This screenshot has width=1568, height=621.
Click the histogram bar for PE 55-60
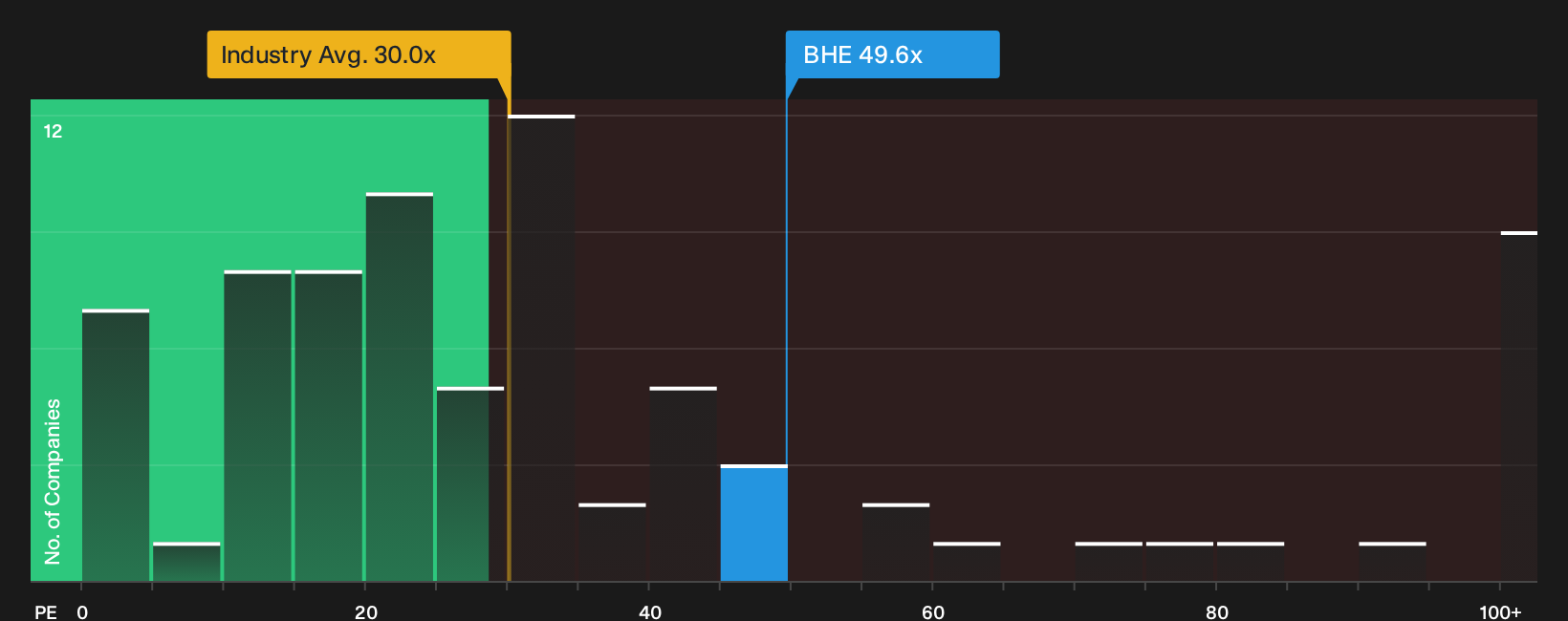click(896, 543)
